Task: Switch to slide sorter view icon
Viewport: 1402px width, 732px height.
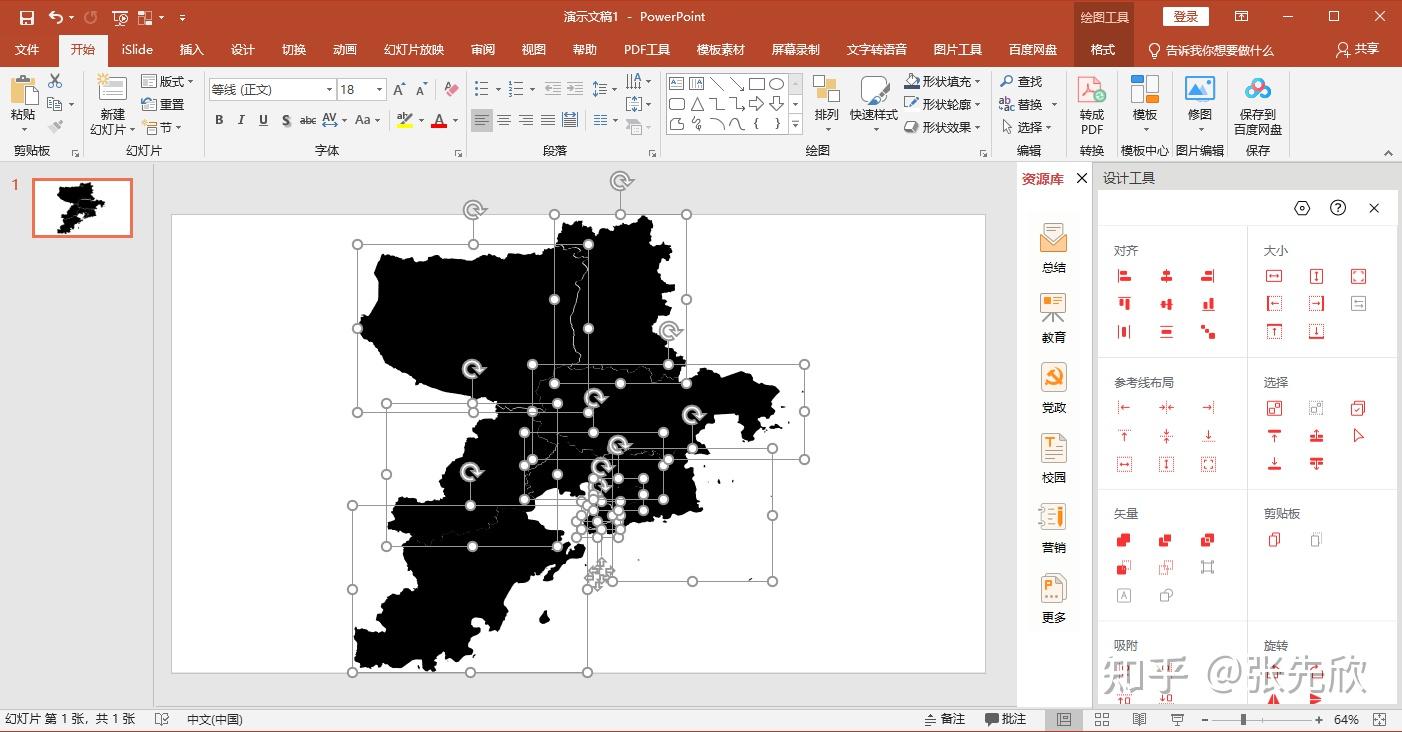Action: click(x=1102, y=719)
